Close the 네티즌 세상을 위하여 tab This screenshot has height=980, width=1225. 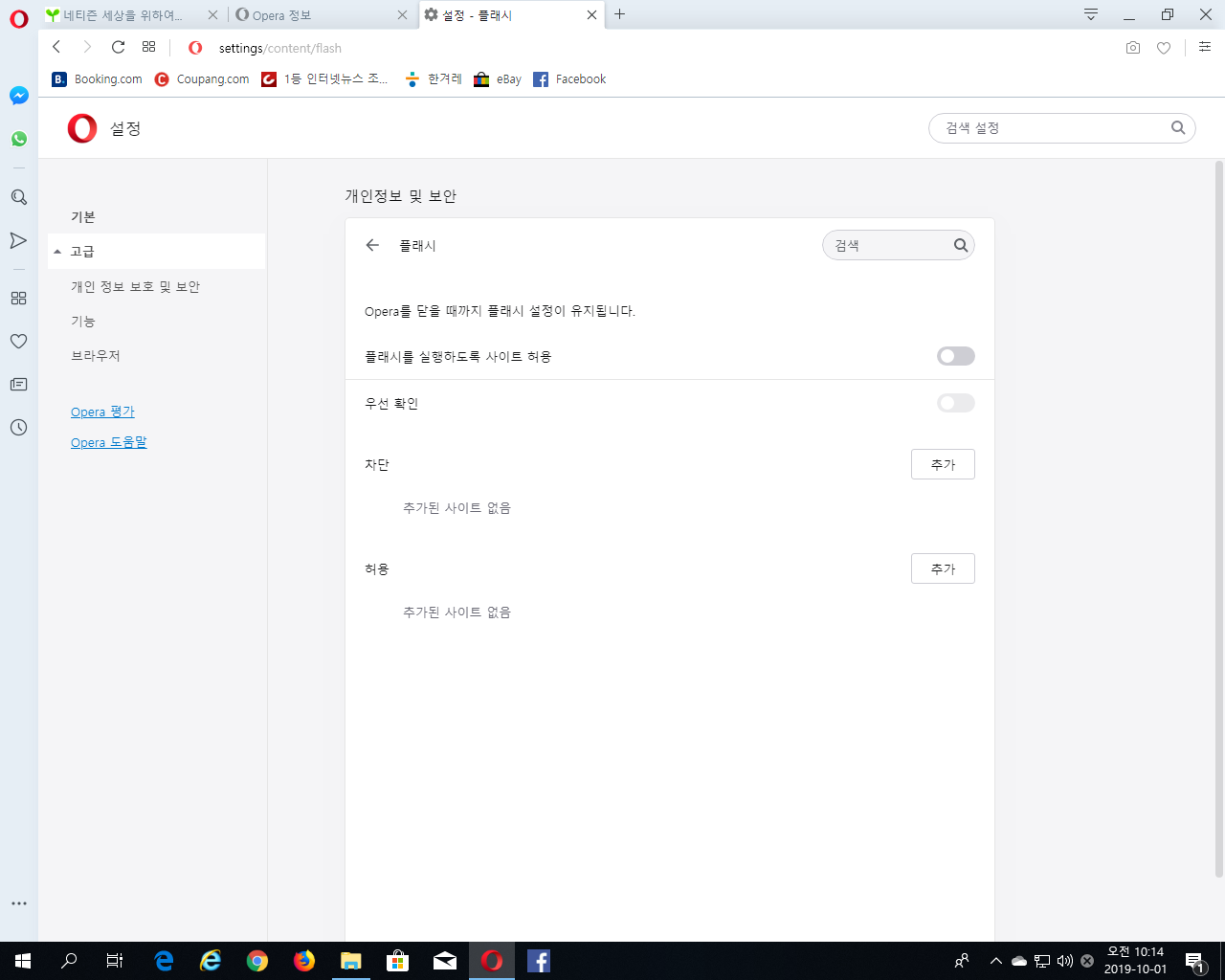pyautogui.click(x=213, y=15)
